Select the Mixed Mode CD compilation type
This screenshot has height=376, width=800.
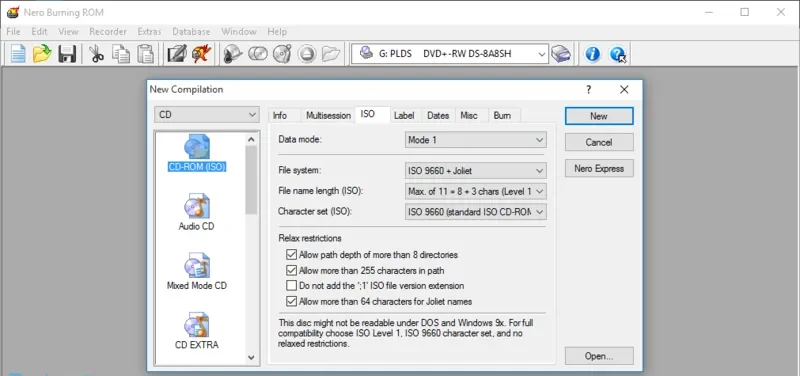196,271
